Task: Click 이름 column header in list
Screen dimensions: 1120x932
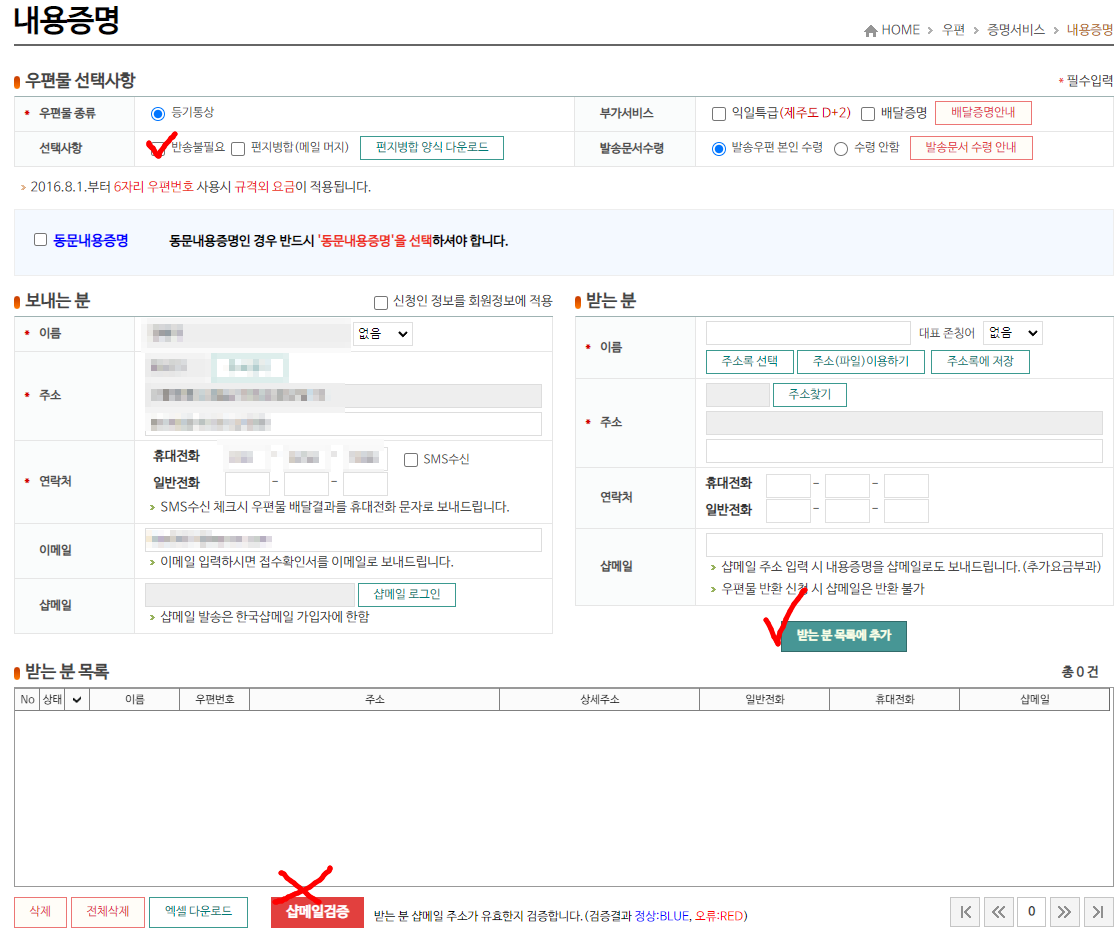Action: [134, 699]
